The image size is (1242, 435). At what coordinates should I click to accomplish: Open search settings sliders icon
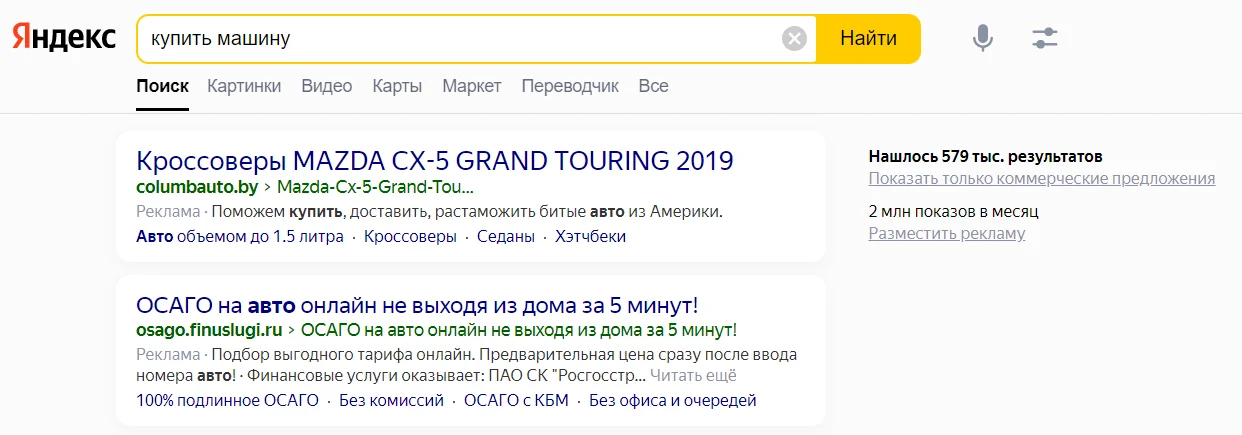pos(1045,39)
